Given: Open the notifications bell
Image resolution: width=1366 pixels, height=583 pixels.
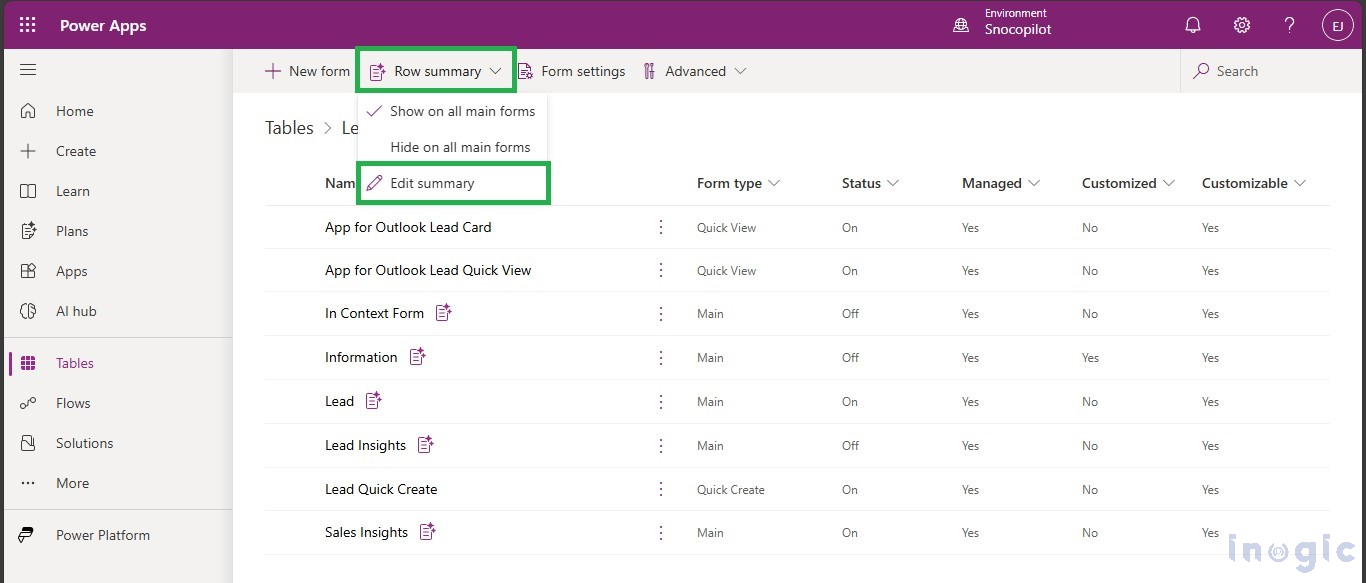Looking at the screenshot, I should pyautogui.click(x=1193, y=25).
